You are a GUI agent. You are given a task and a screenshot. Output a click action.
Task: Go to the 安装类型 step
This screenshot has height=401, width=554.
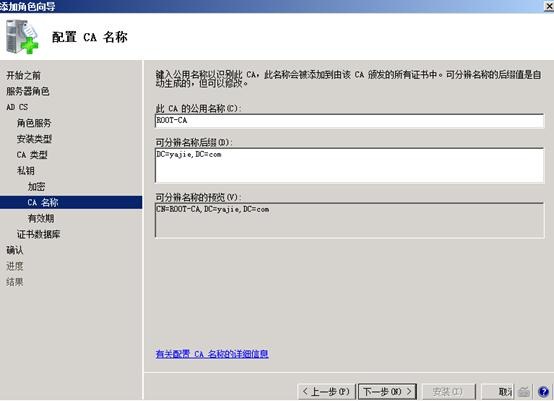pos(34,139)
